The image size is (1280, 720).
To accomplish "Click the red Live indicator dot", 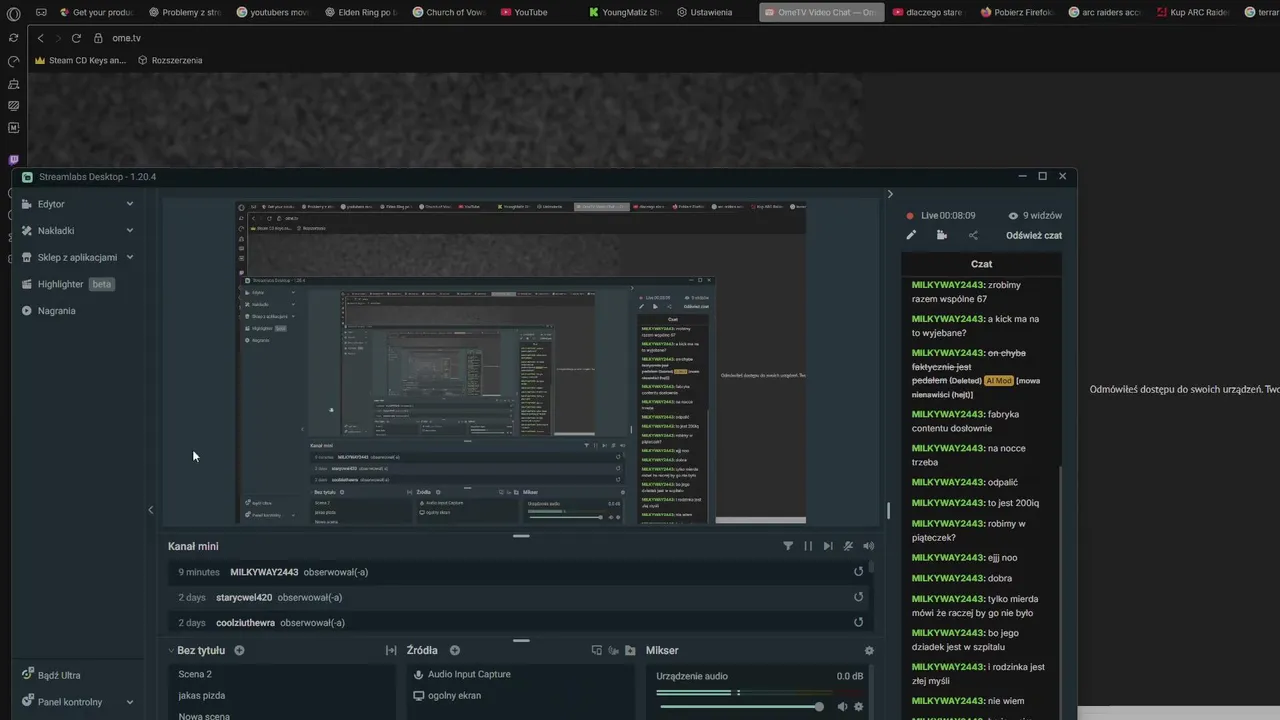I will (910, 216).
